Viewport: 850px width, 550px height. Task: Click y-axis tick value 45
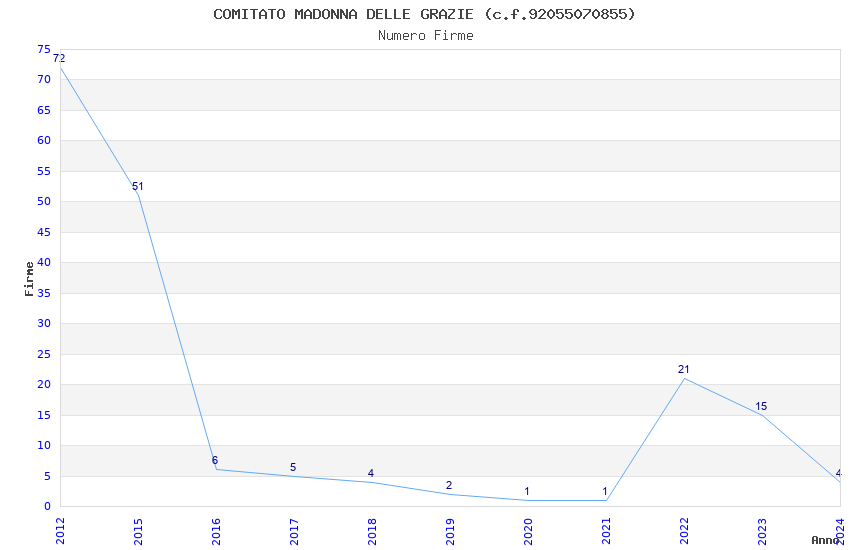[44, 232]
